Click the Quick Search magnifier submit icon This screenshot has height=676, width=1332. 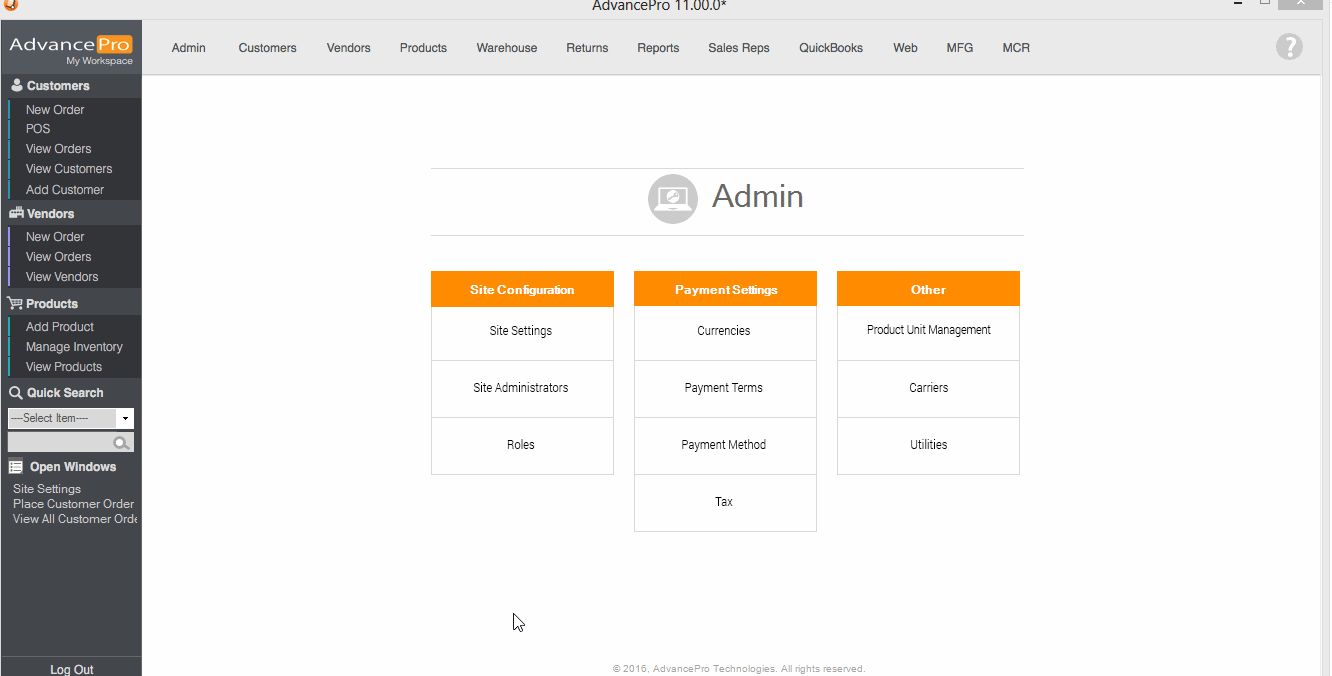121,443
